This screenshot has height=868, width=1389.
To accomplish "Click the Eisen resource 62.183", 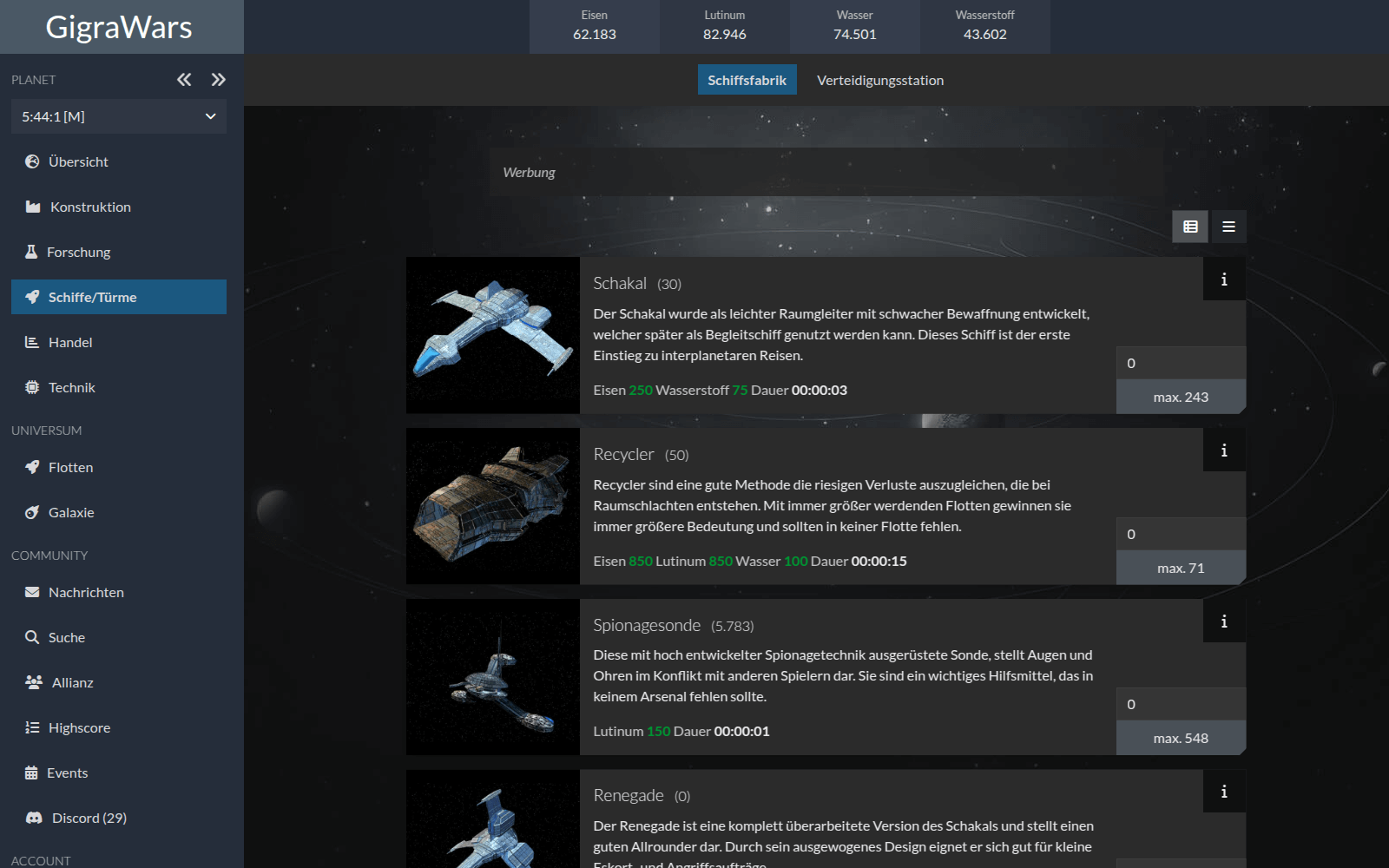I will coord(595,26).
